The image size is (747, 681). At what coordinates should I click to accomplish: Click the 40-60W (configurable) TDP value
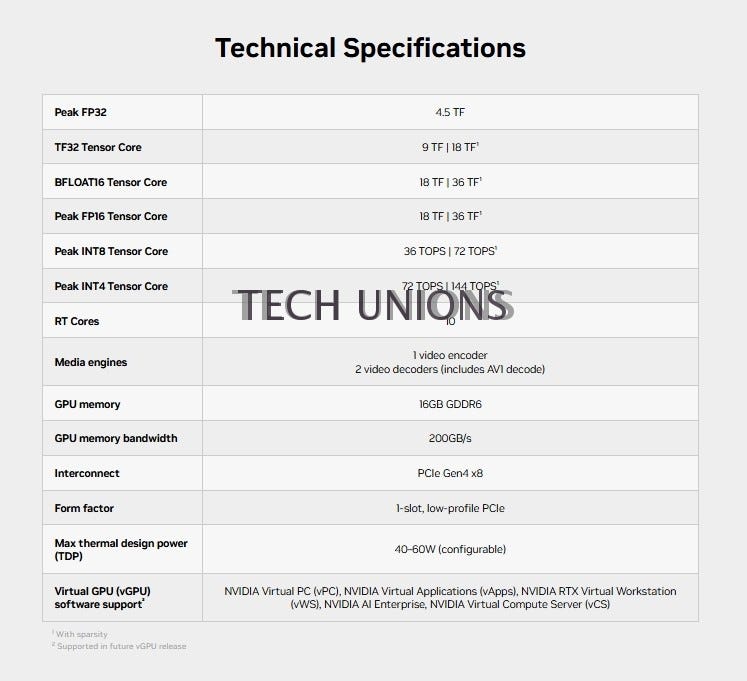pos(450,549)
